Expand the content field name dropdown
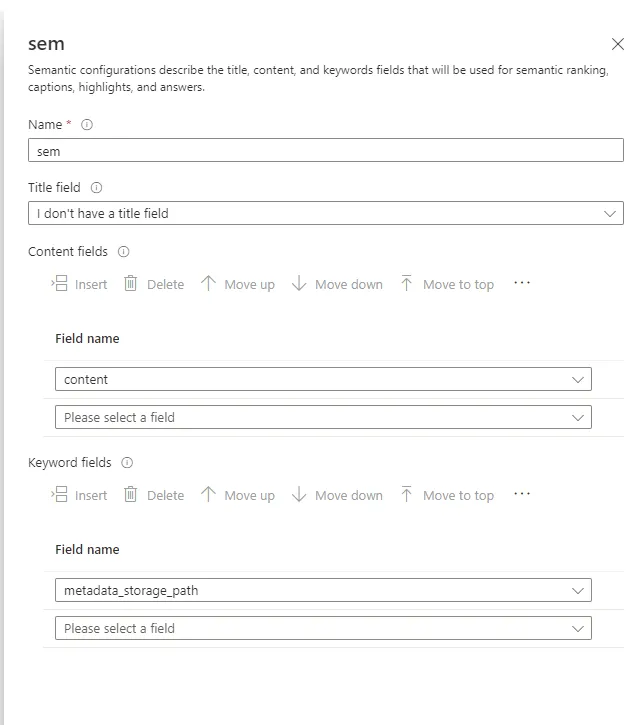Screen dimensions: 634x725 322,379
